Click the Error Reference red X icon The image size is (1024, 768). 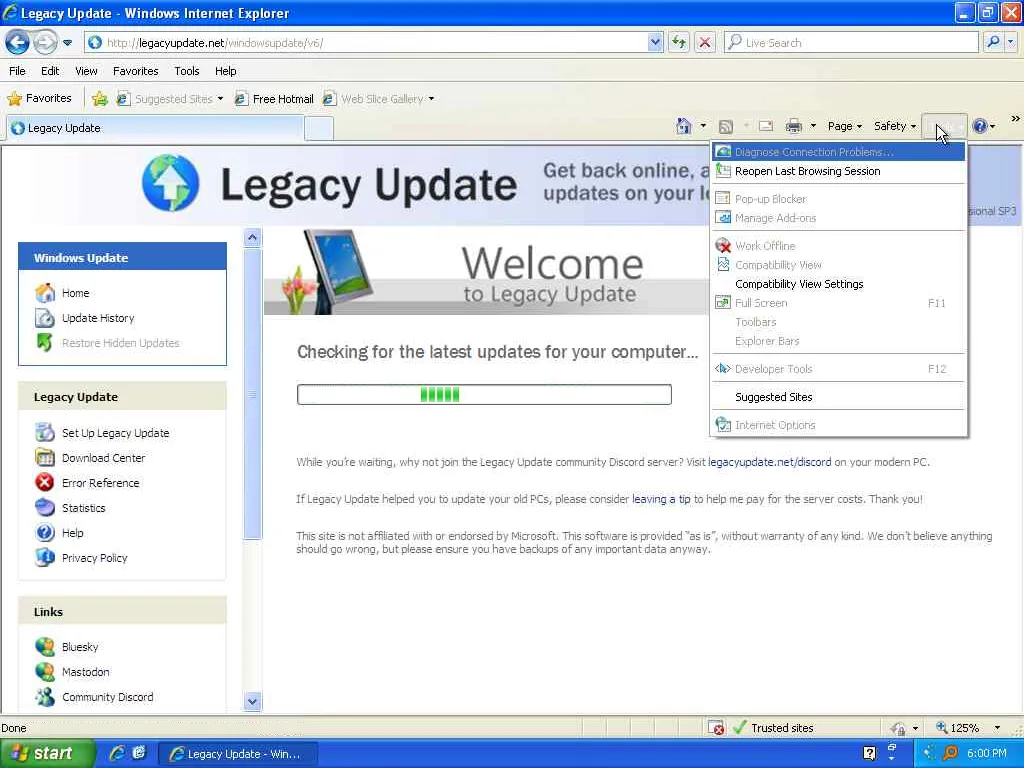pos(44,483)
